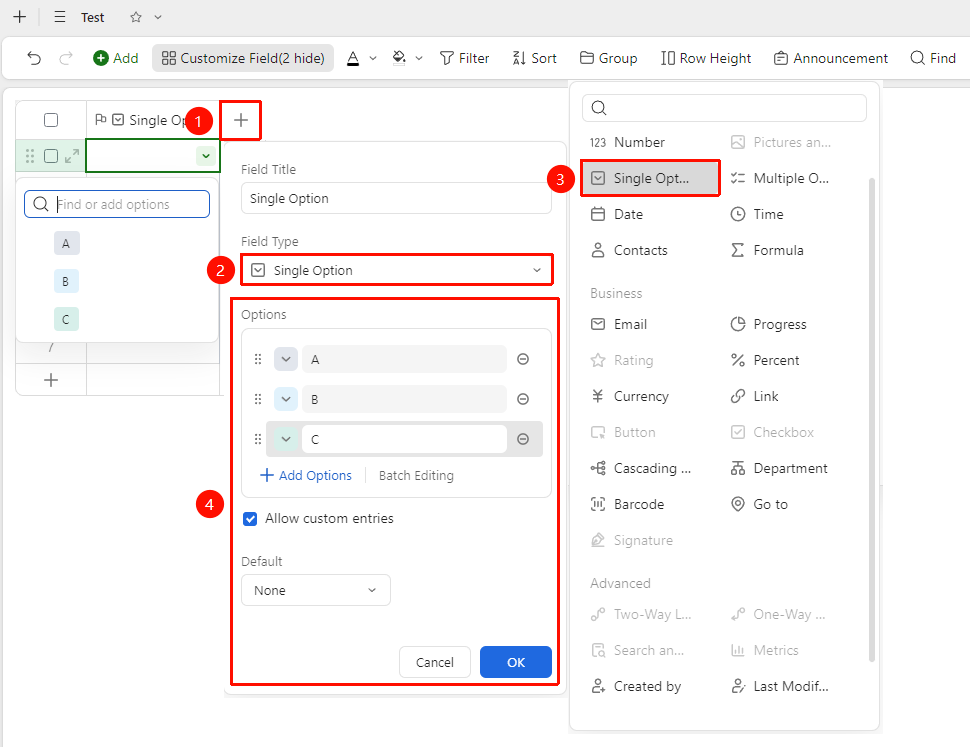Screen dimensions: 970x747
Task: Click the Undo arrow icon
Action: click(x=34, y=58)
